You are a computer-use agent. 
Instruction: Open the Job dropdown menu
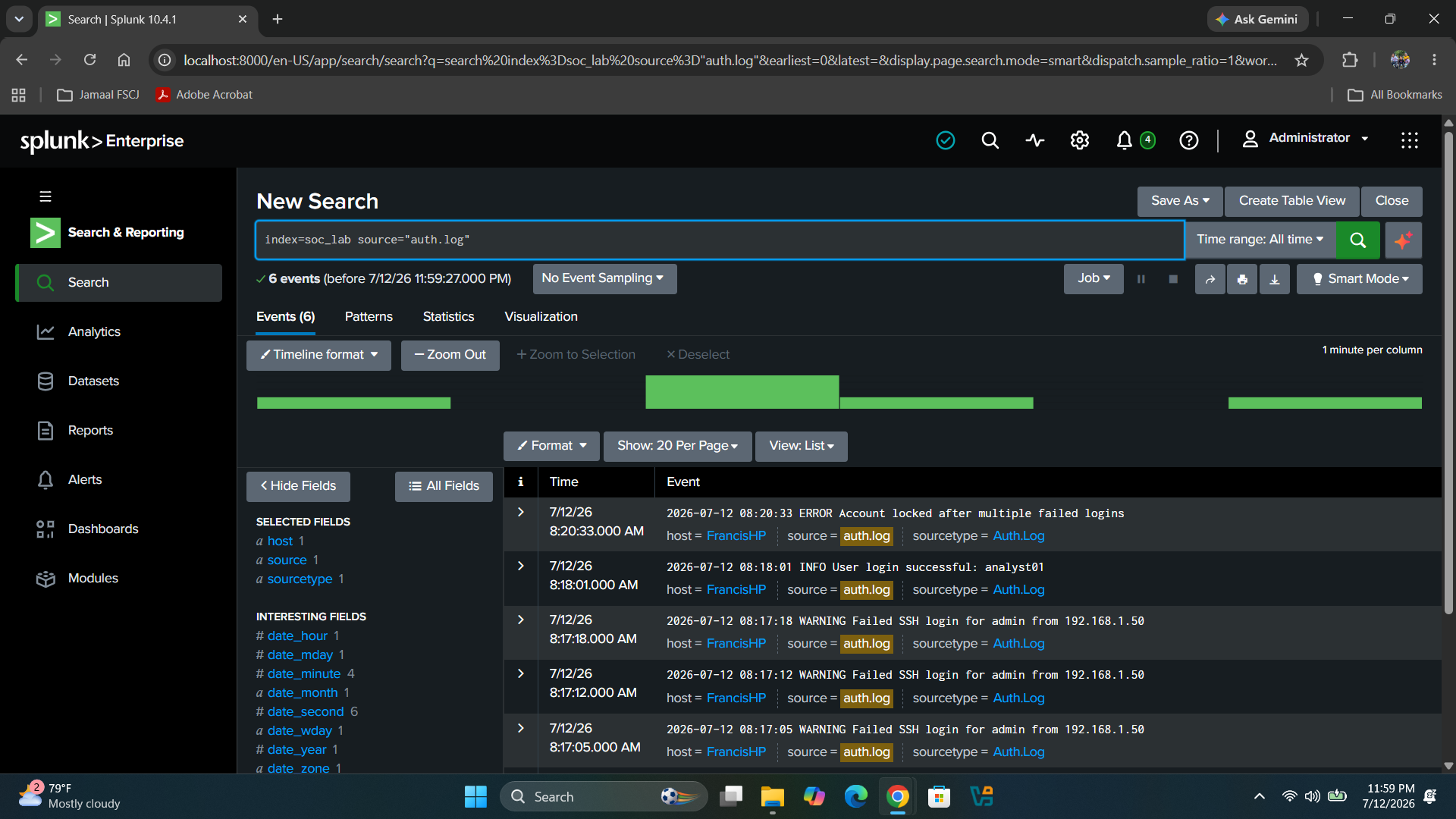point(1094,278)
